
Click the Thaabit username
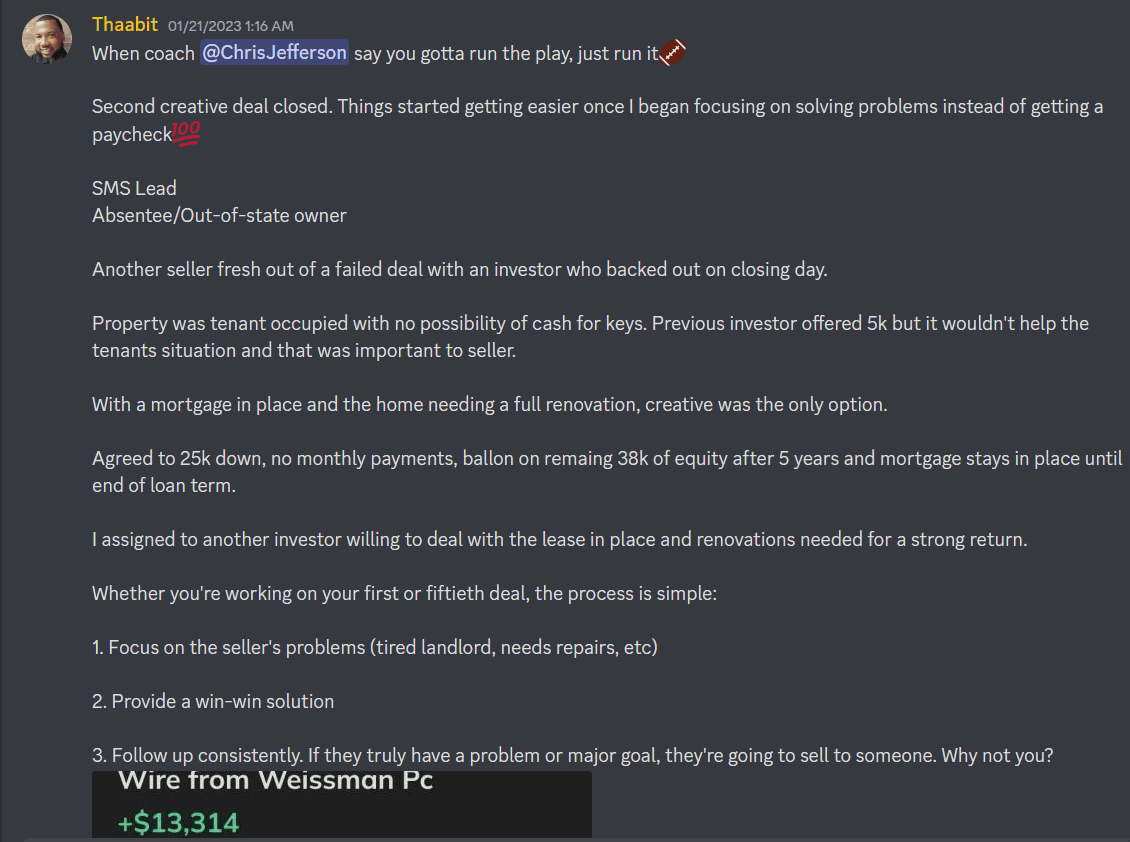point(125,25)
